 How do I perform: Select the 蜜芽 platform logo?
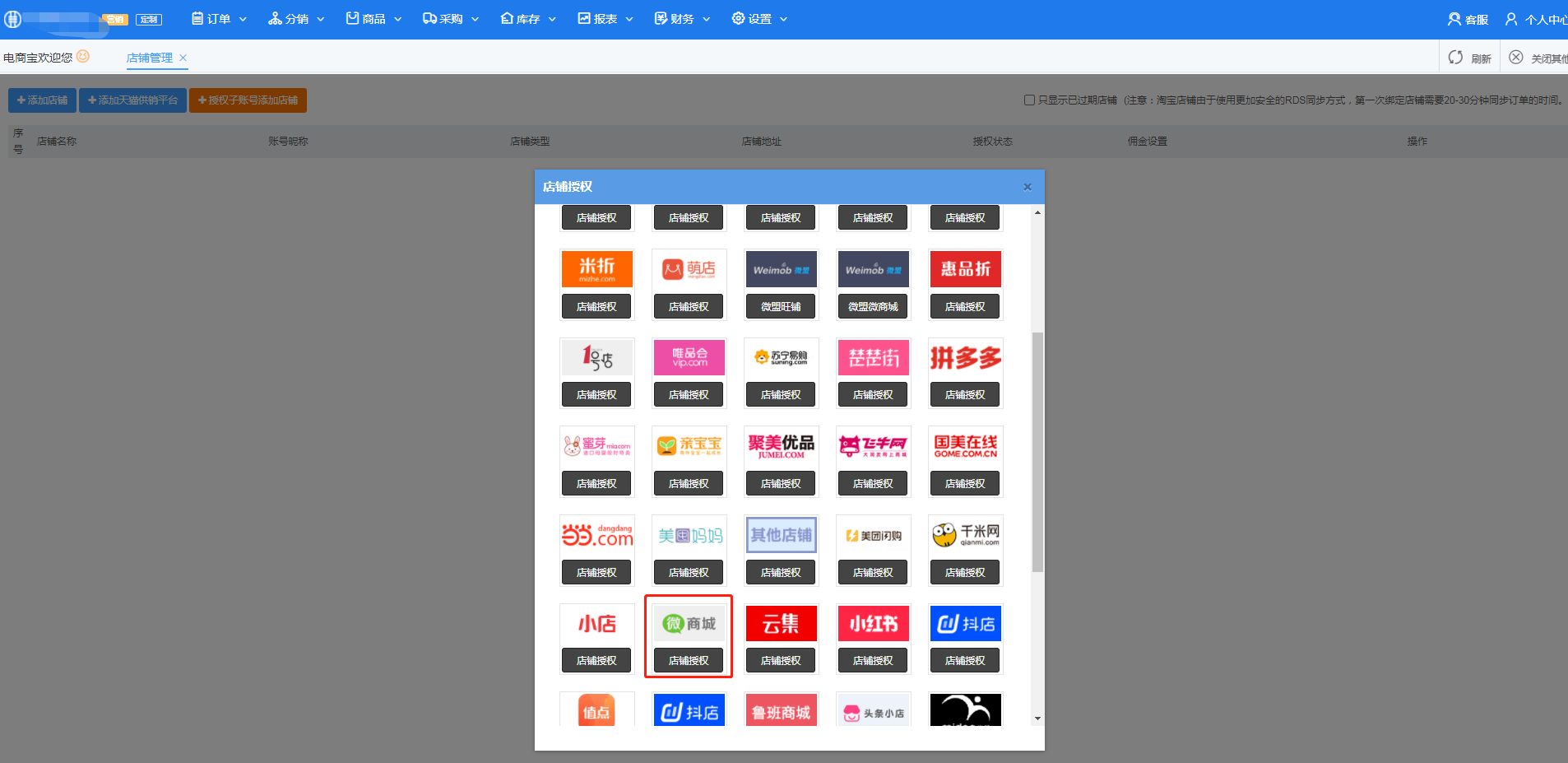(596, 446)
